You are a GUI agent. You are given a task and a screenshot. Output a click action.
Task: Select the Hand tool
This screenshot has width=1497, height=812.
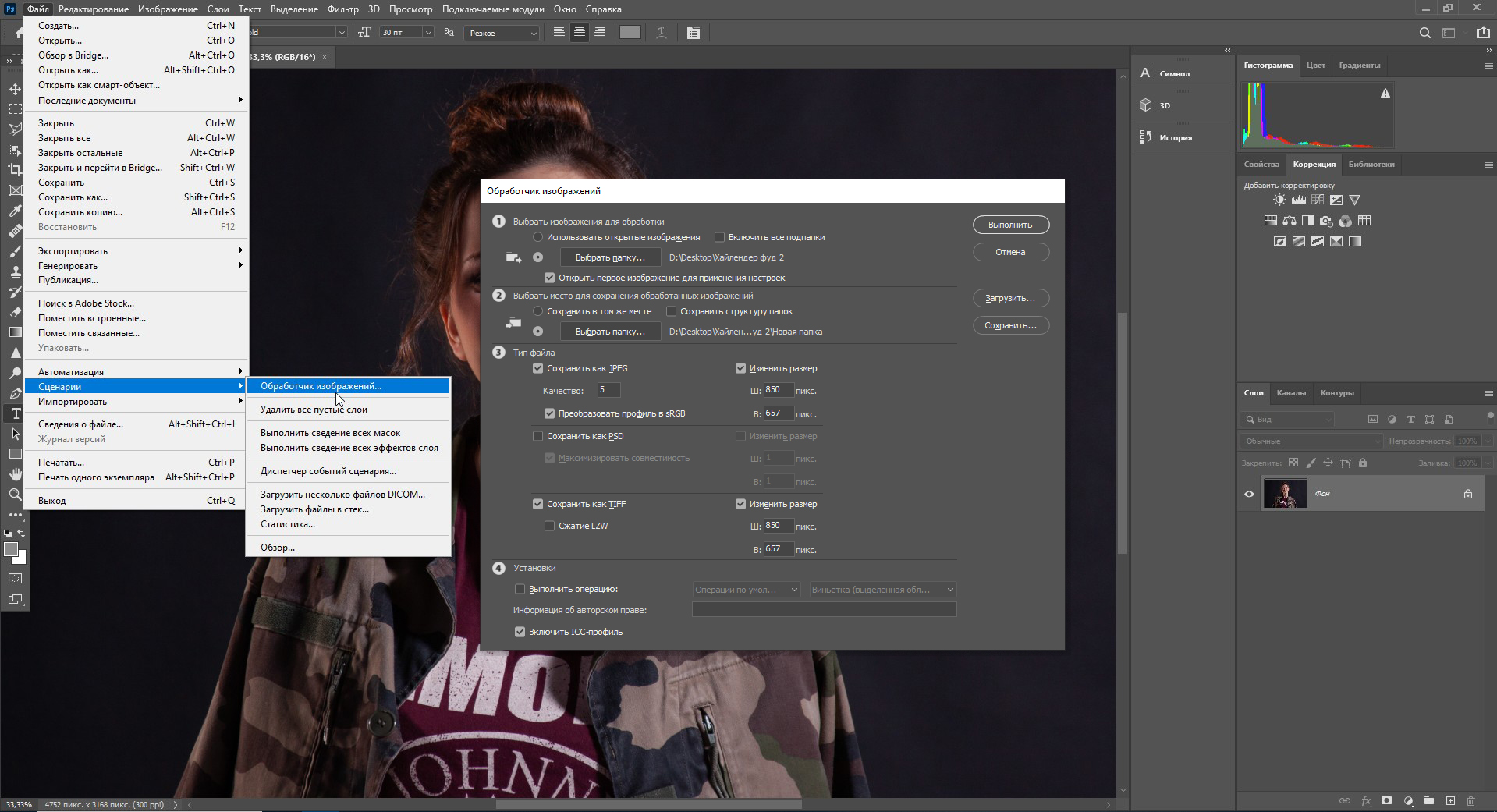15,473
